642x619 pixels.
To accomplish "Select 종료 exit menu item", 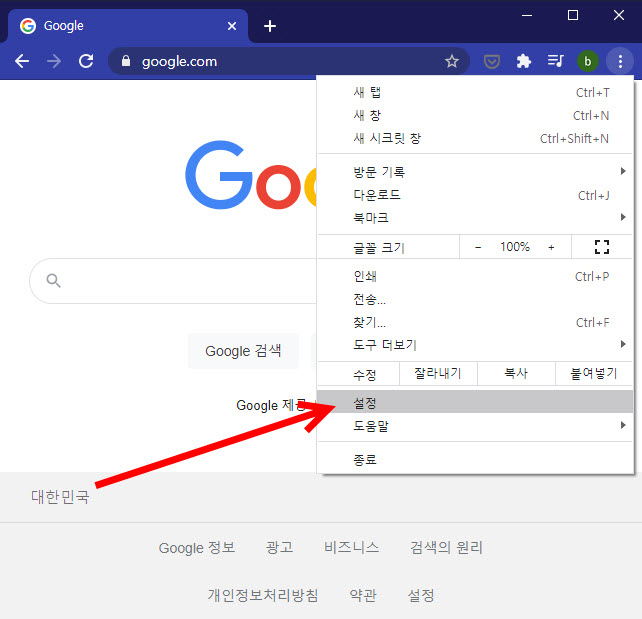I will (475, 460).
